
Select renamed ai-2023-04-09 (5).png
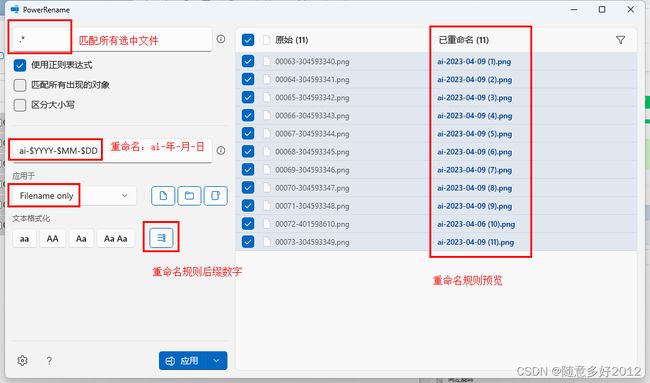[x=474, y=133]
